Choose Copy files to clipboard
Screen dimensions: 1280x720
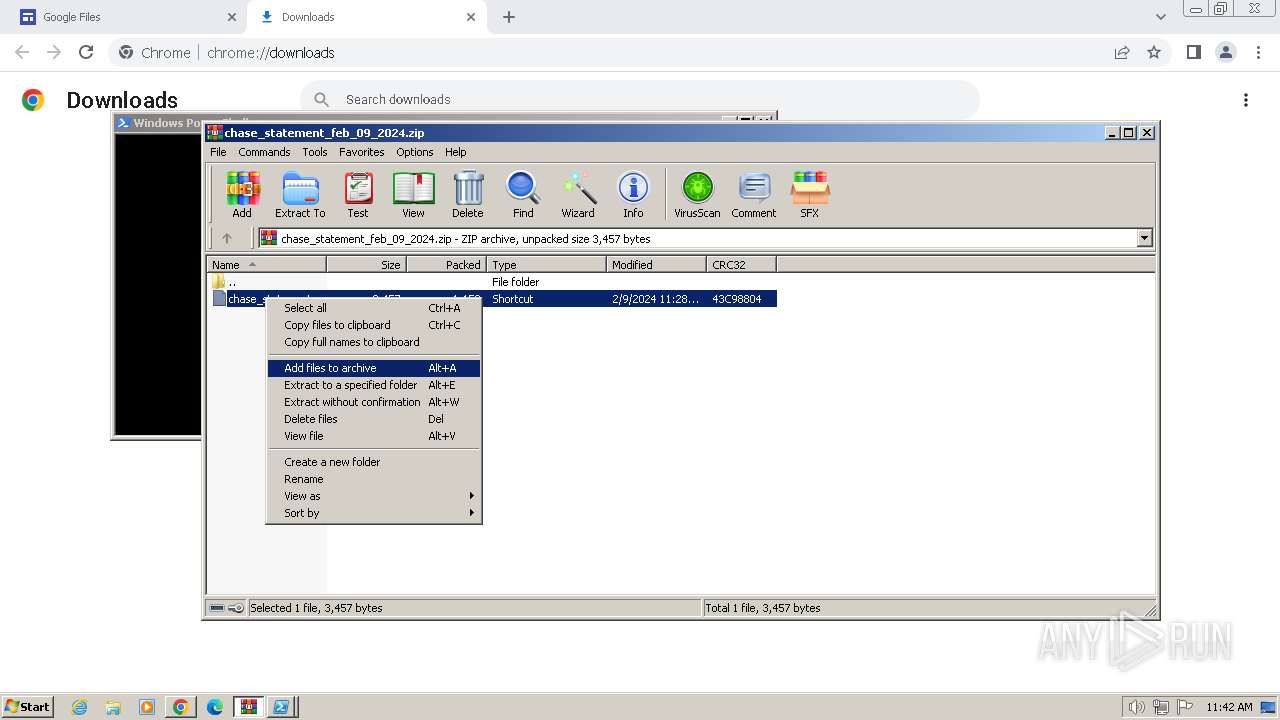click(374, 325)
